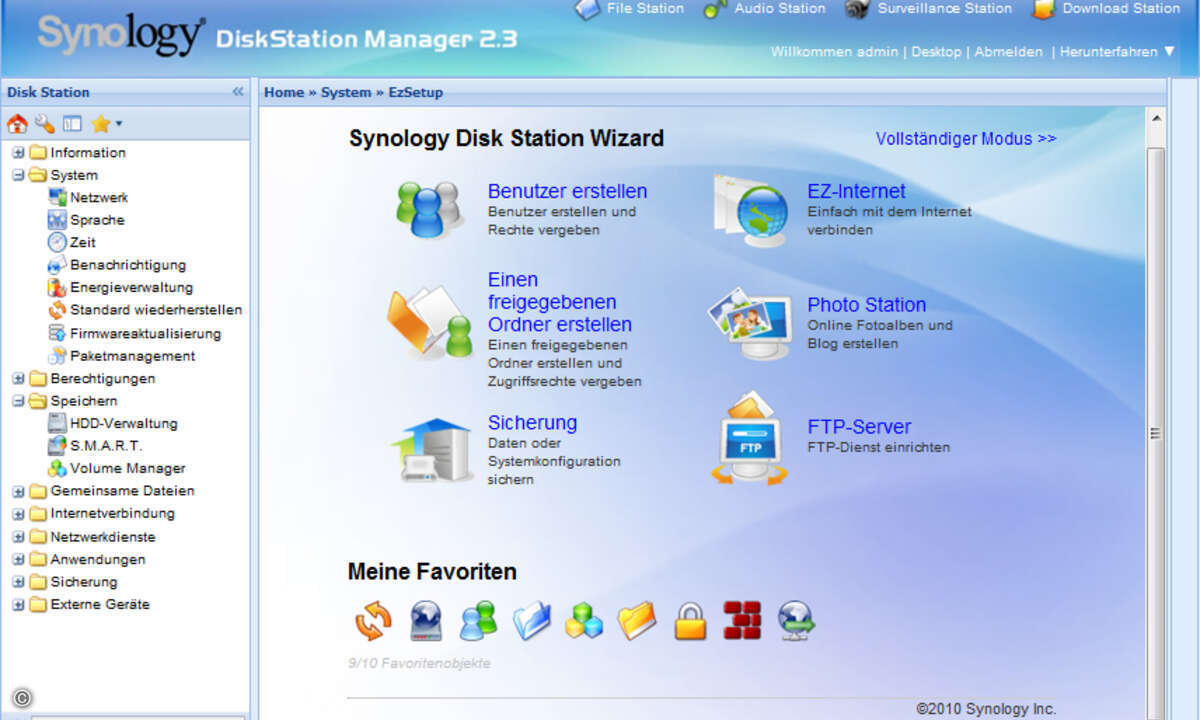Click the Photo Station link text
This screenshot has height=720, width=1200.
[x=867, y=305]
